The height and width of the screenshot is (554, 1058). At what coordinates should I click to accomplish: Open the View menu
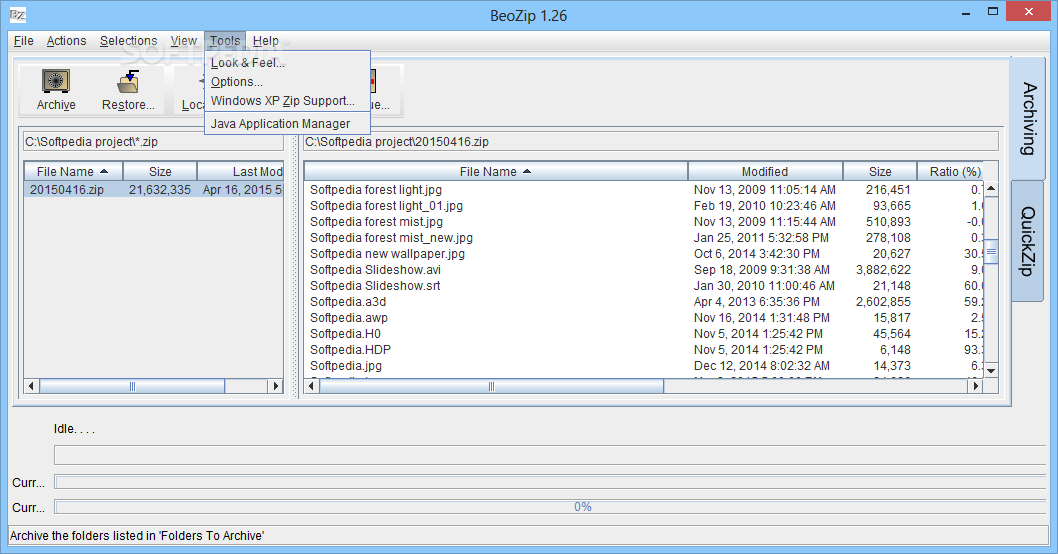(x=184, y=40)
